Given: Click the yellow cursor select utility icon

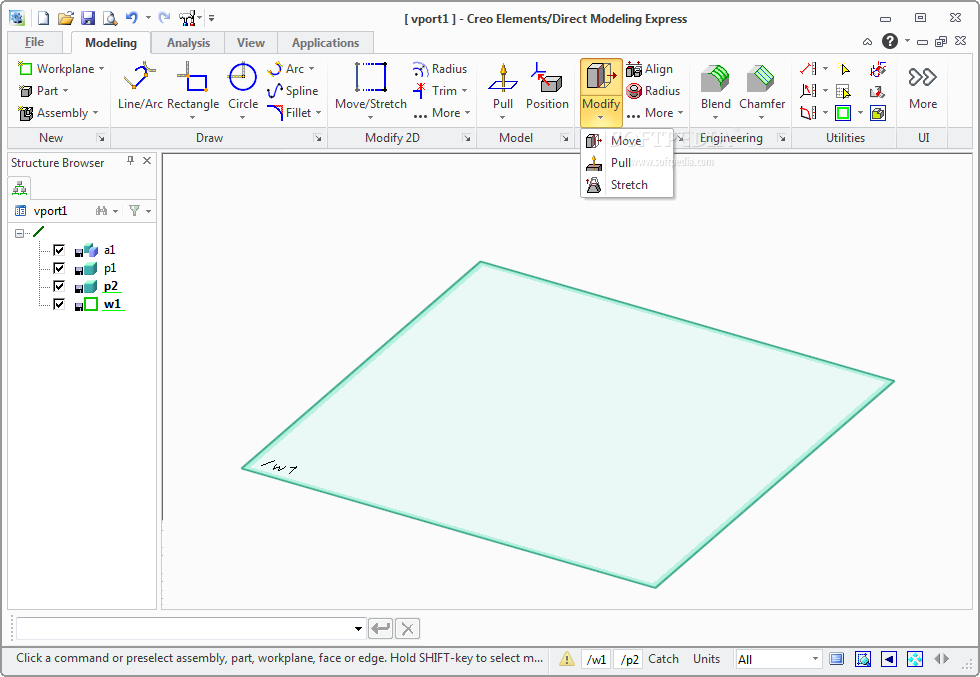Looking at the screenshot, I should [x=844, y=69].
